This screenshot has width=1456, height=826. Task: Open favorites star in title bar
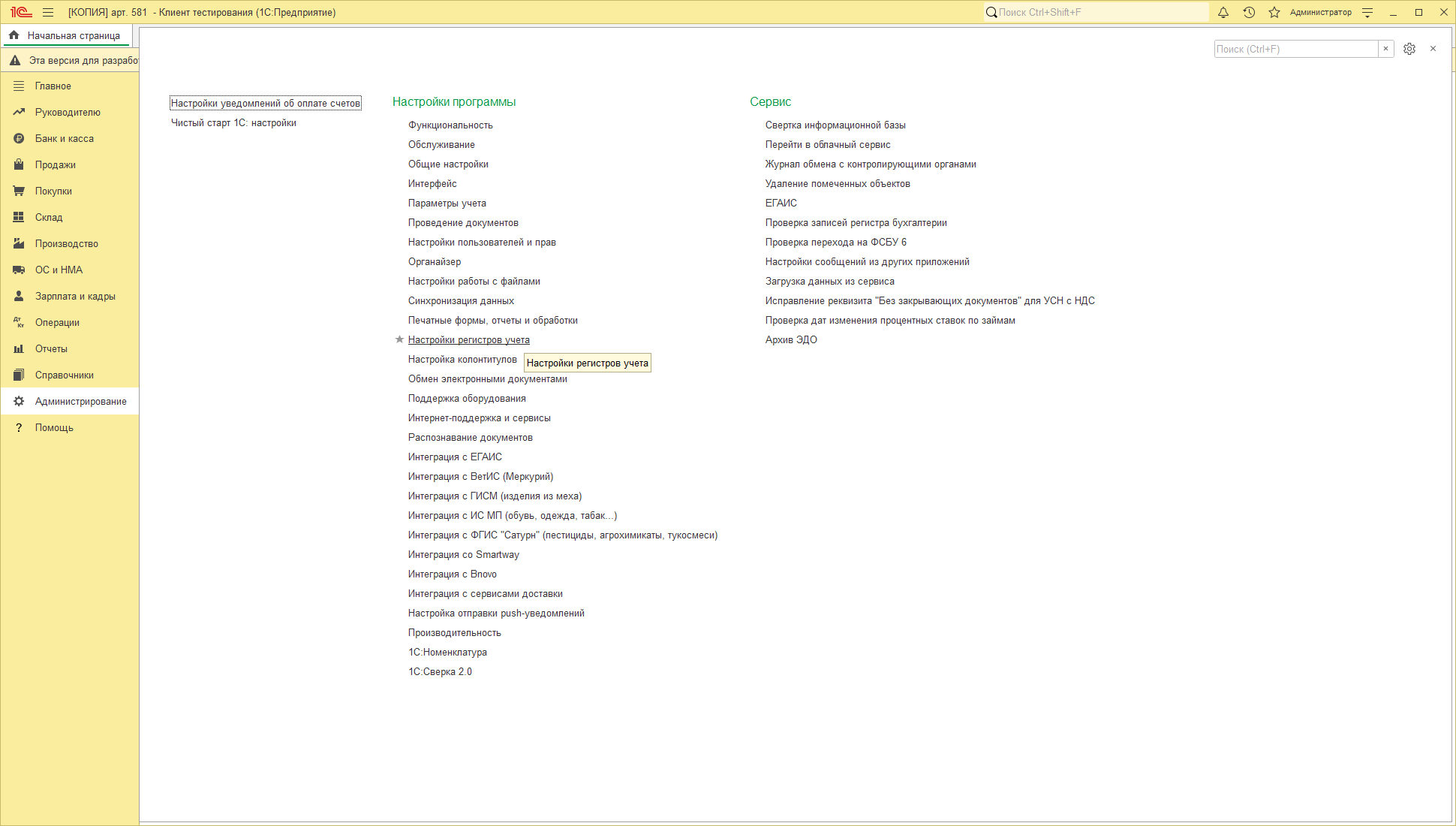coord(1274,12)
